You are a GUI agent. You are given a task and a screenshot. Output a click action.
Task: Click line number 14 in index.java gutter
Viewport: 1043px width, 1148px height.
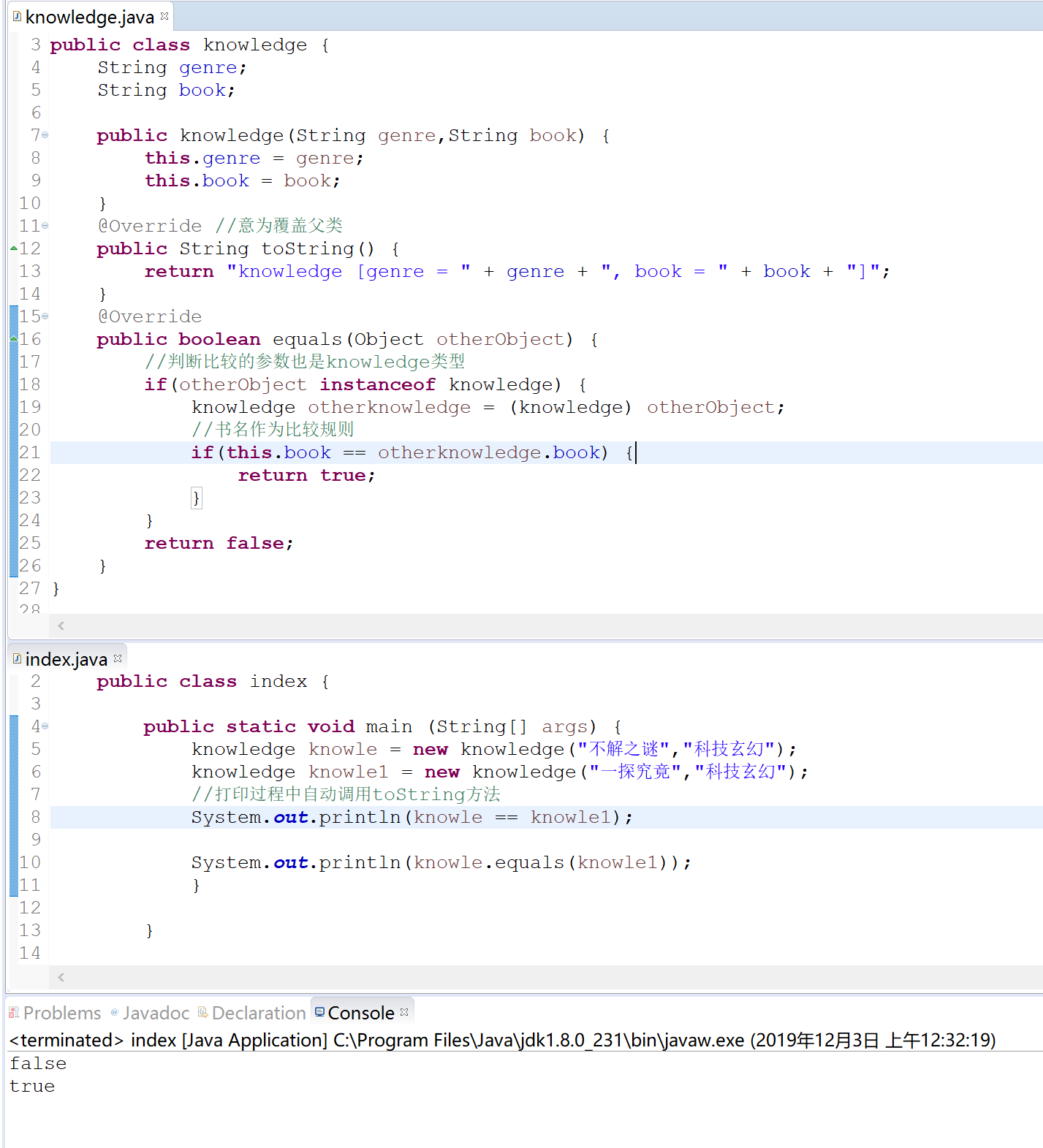pyautogui.click(x=30, y=953)
